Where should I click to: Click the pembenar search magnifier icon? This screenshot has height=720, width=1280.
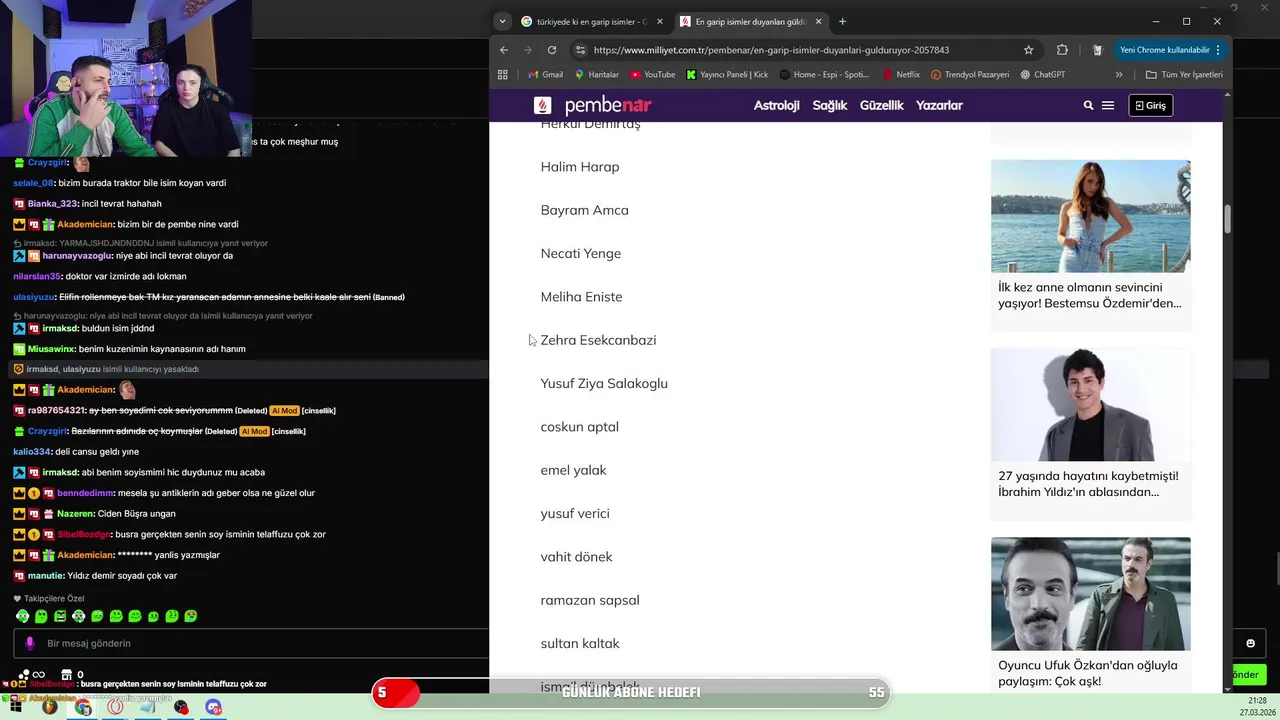click(x=1088, y=105)
